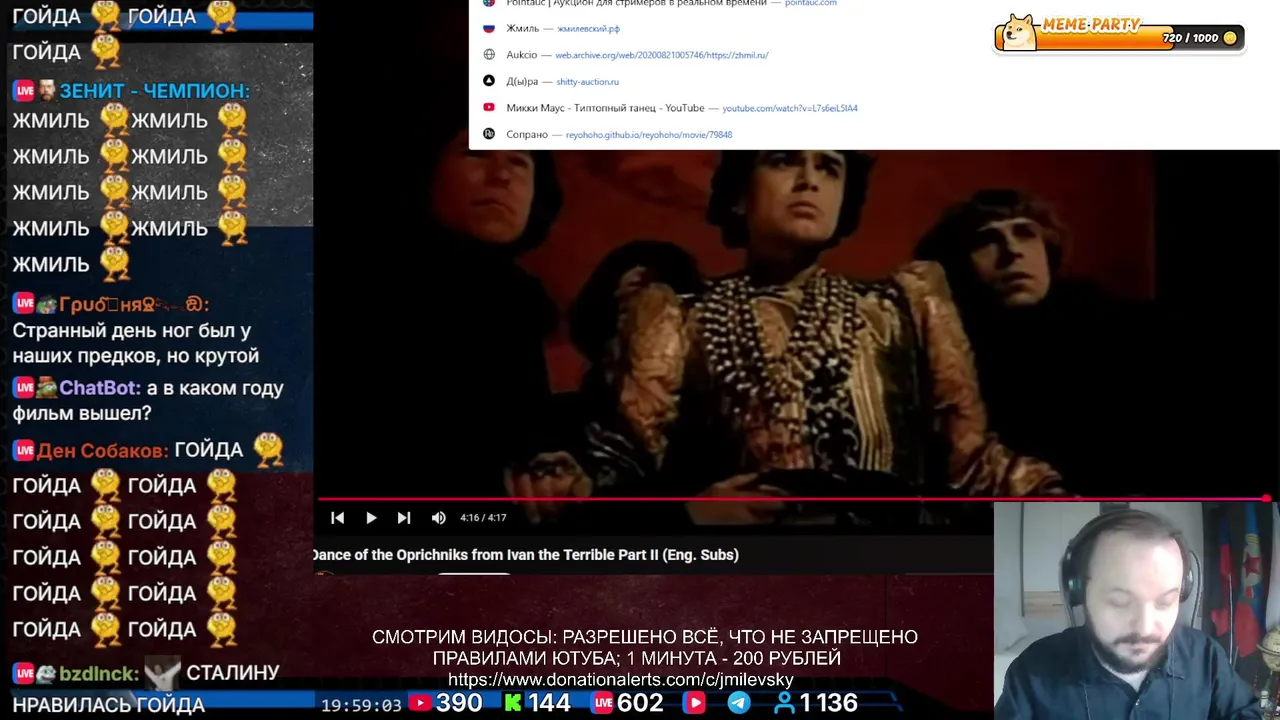Click the YouTube favicon beside Микки Маус
1280x720 pixels.
point(489,108)
